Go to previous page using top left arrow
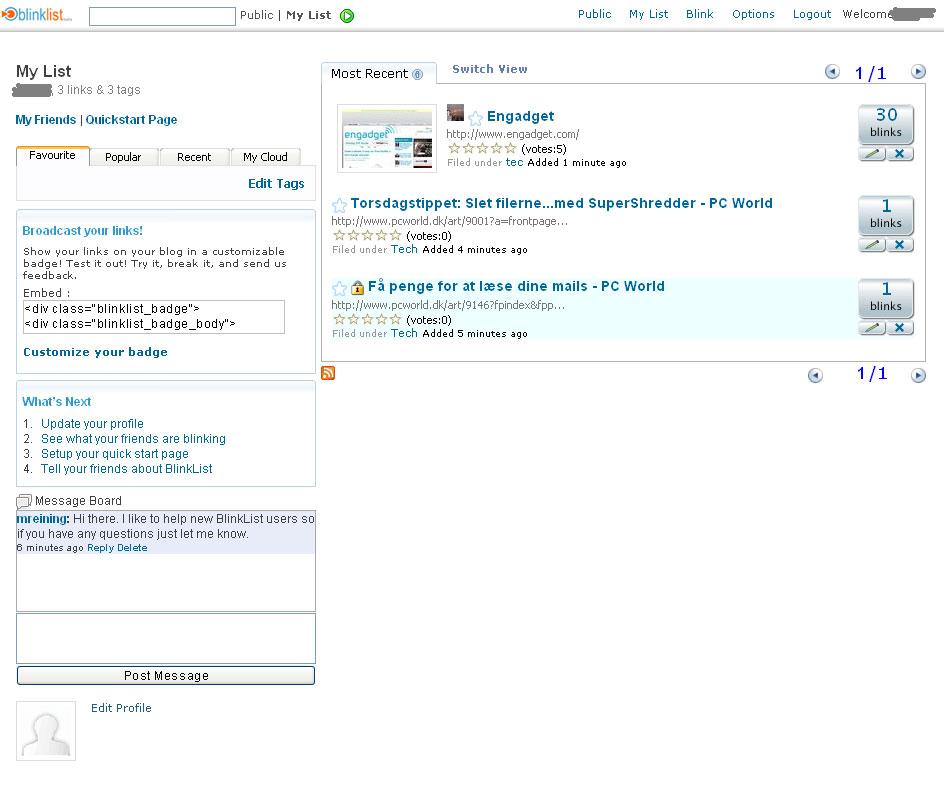The image size is (944, 802). click(832, 72)
